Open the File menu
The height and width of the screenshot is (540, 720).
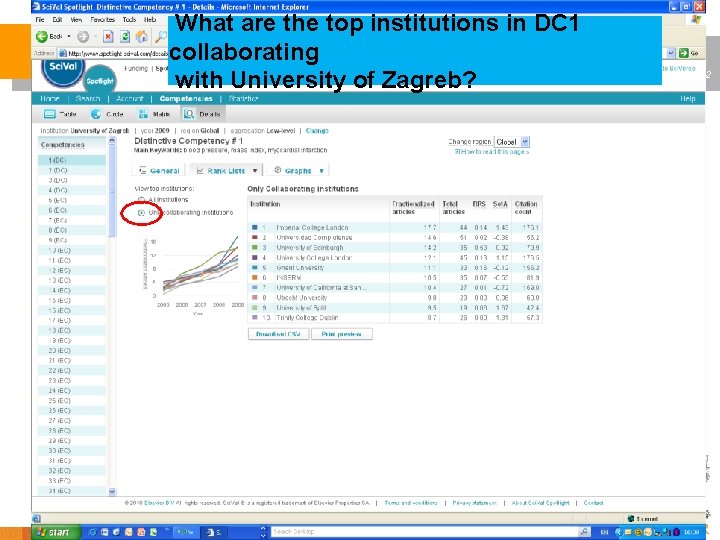[x=40, y=20]
